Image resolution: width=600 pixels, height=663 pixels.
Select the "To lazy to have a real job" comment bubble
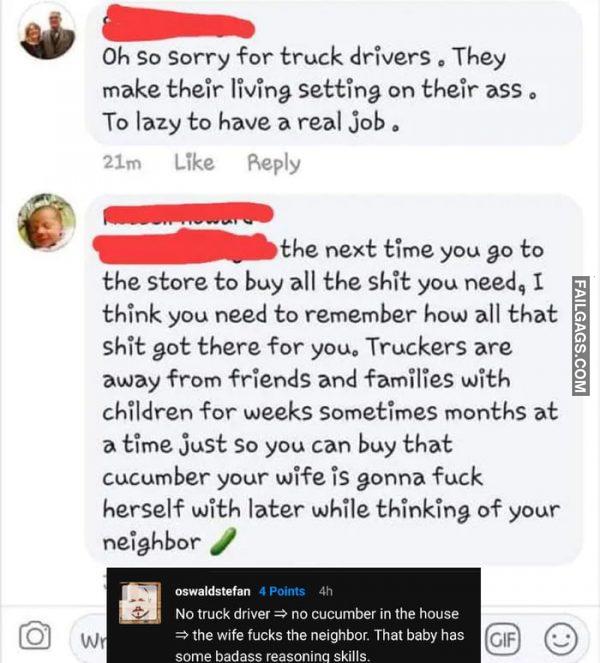(x=334, y=73)
